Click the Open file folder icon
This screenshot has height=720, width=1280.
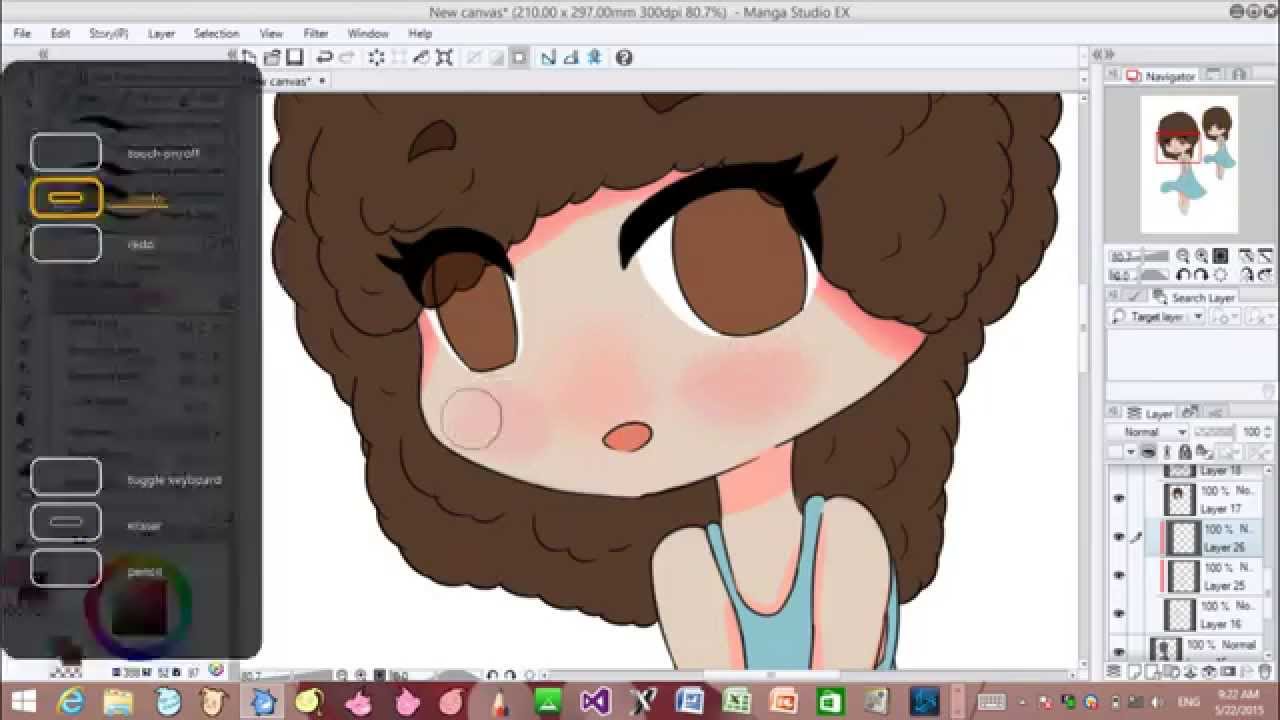click(x=272, y=57)
